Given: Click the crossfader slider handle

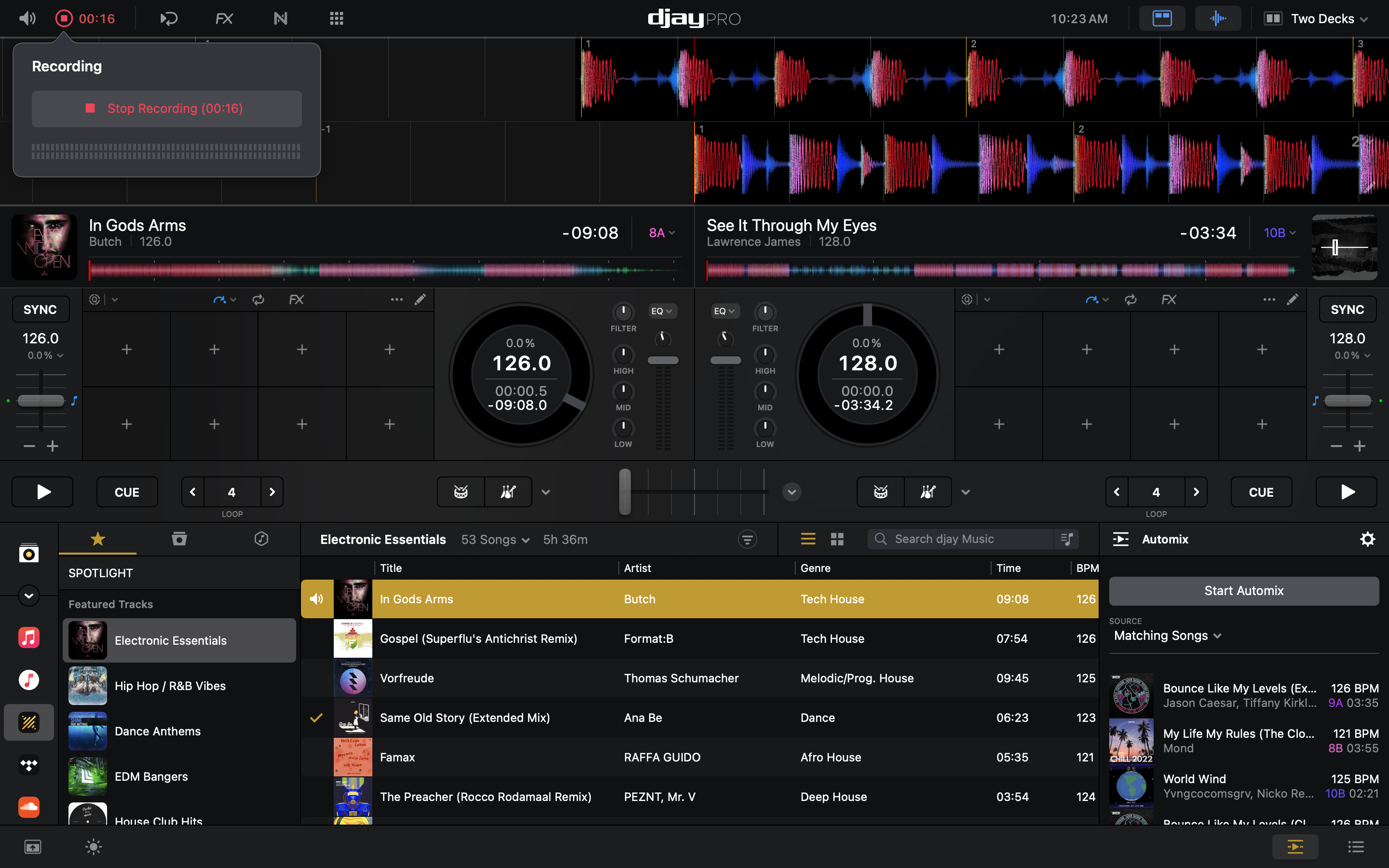Looking at the screenshot, I should (x=625, y=491).
